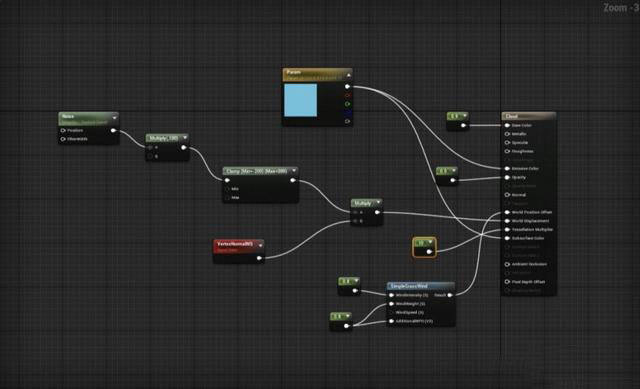This screenshot has height=389, width=640.
Task: Click the Specular pin on Cloud node
Action: [507, 142]
